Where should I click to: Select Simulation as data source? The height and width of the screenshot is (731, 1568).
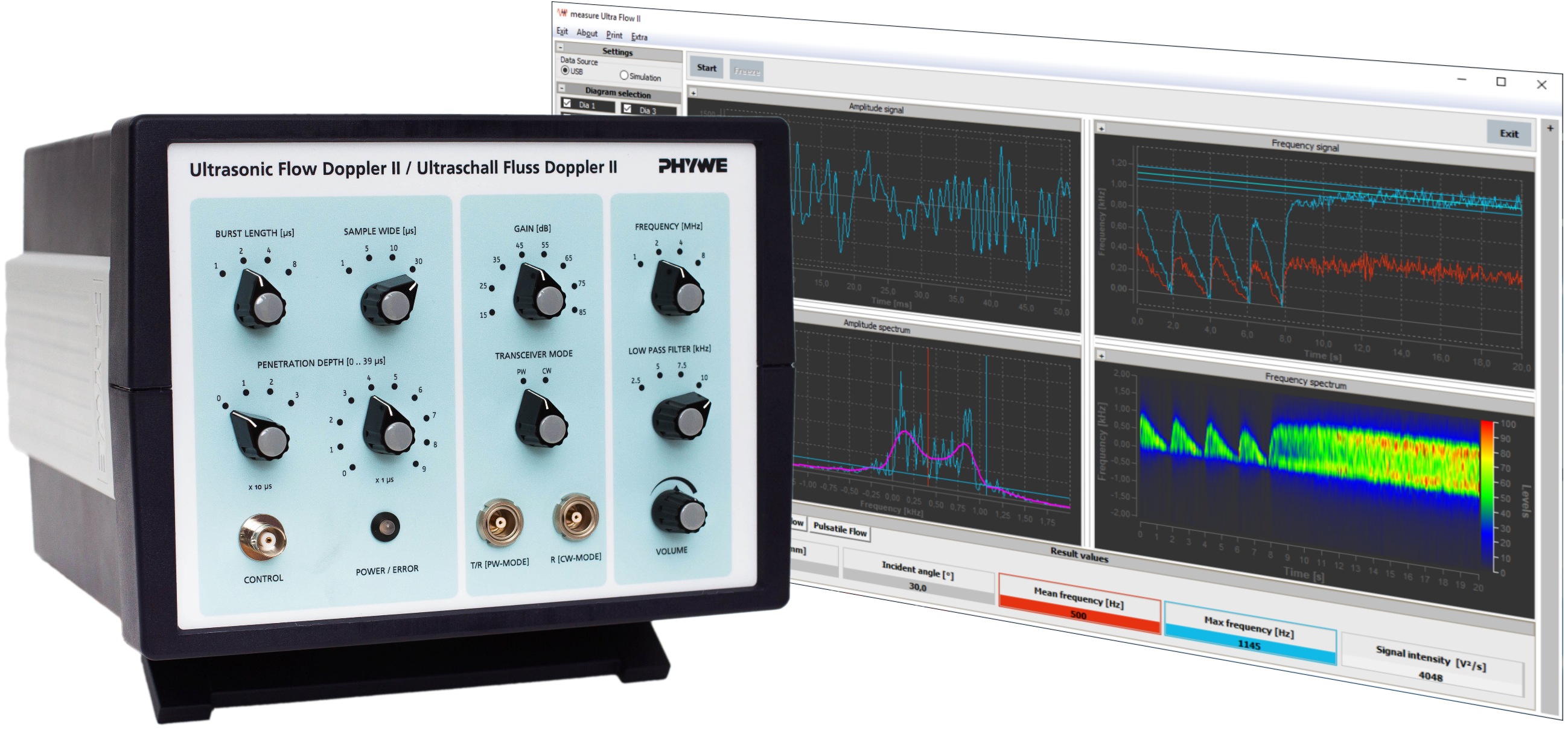coord(624,75)
